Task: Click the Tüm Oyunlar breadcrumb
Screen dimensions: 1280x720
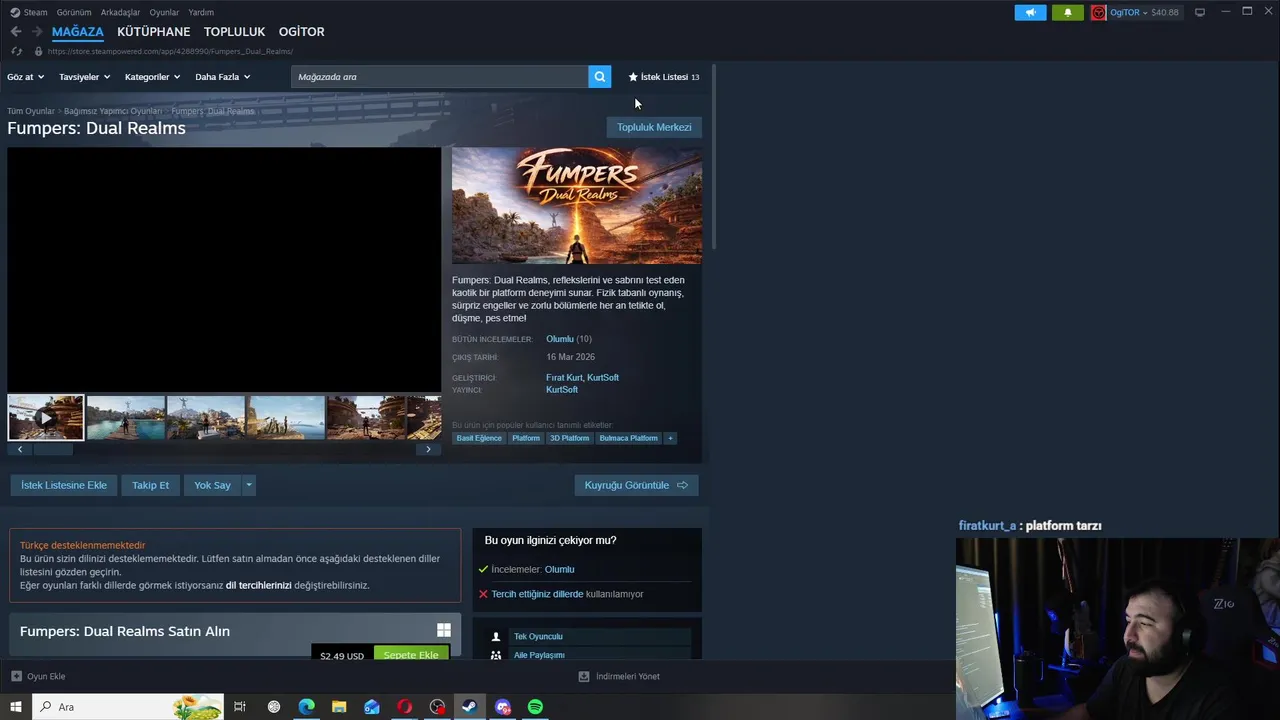Action: tap(31, 111)
